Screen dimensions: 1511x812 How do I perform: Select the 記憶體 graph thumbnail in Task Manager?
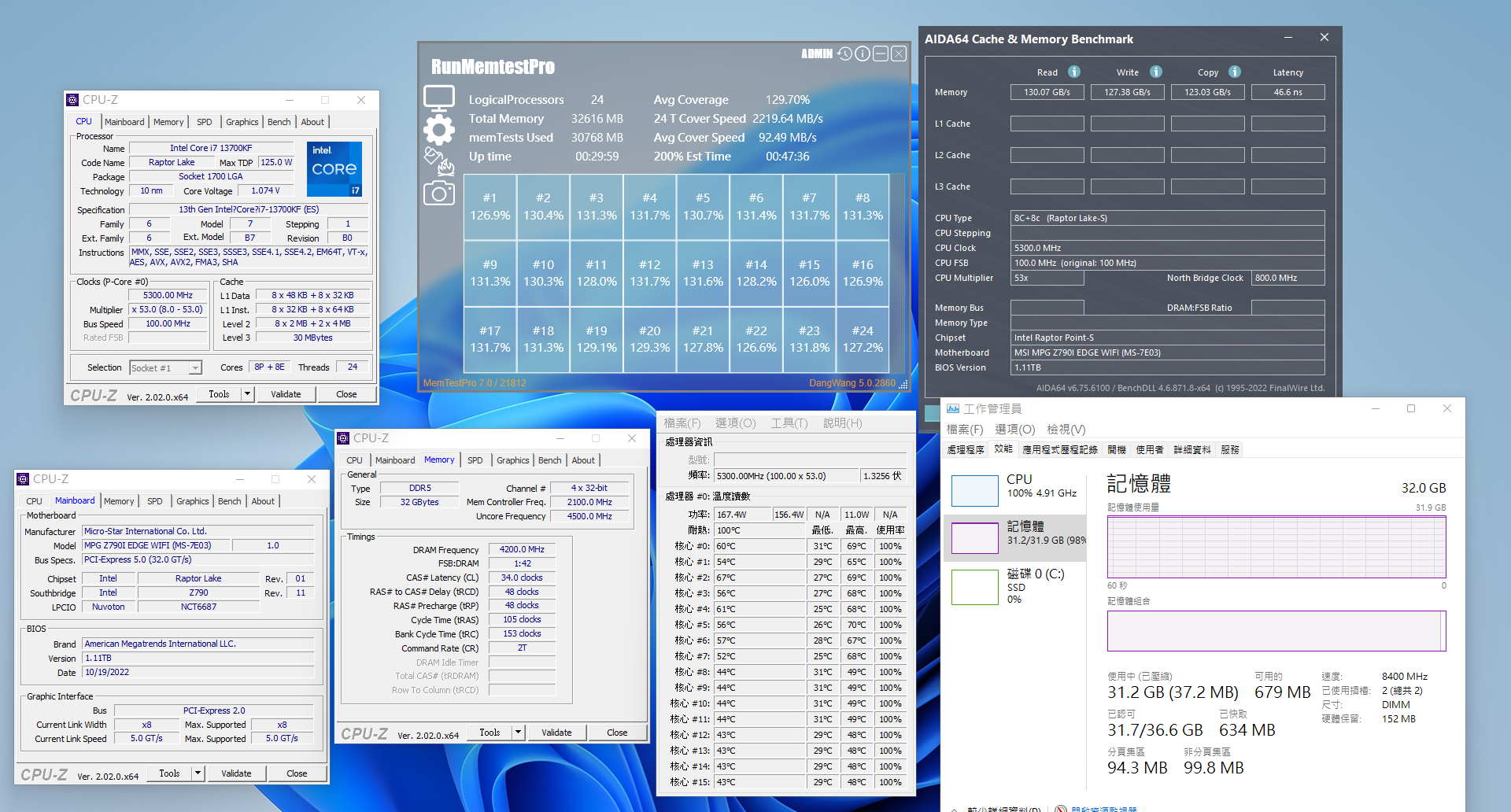pyautogui.click(x=974, y=538)
